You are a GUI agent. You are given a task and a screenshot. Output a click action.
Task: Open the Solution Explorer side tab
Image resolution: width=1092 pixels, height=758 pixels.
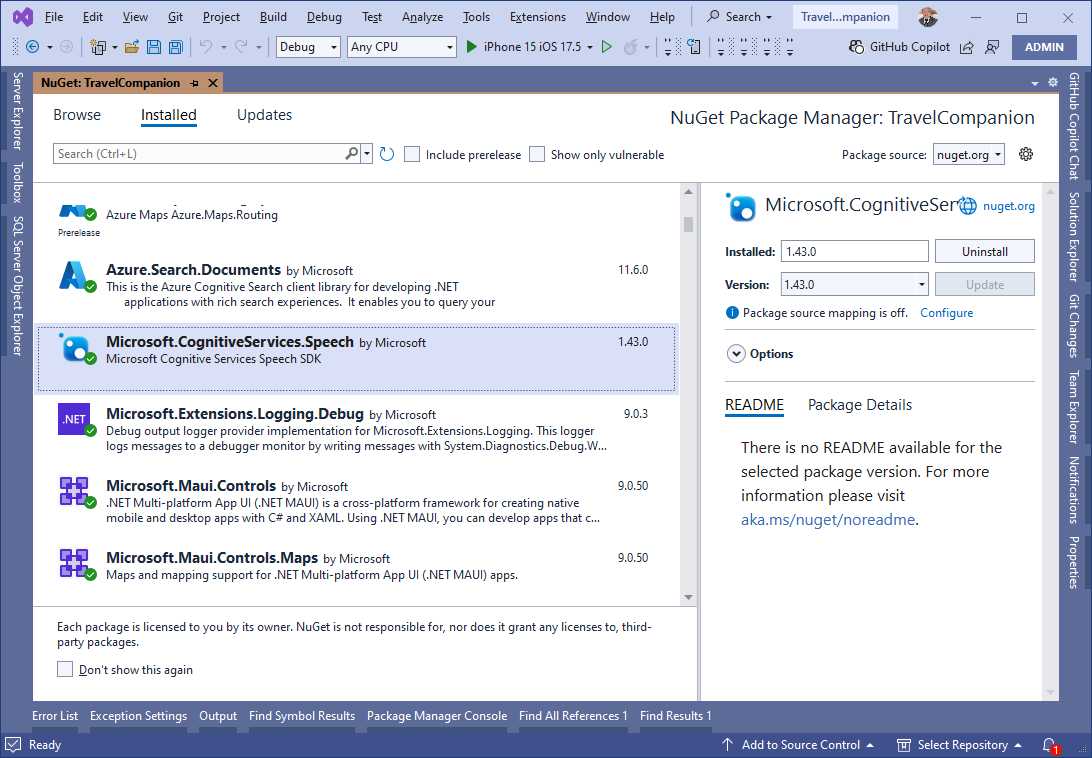[x=1074, y=236]
